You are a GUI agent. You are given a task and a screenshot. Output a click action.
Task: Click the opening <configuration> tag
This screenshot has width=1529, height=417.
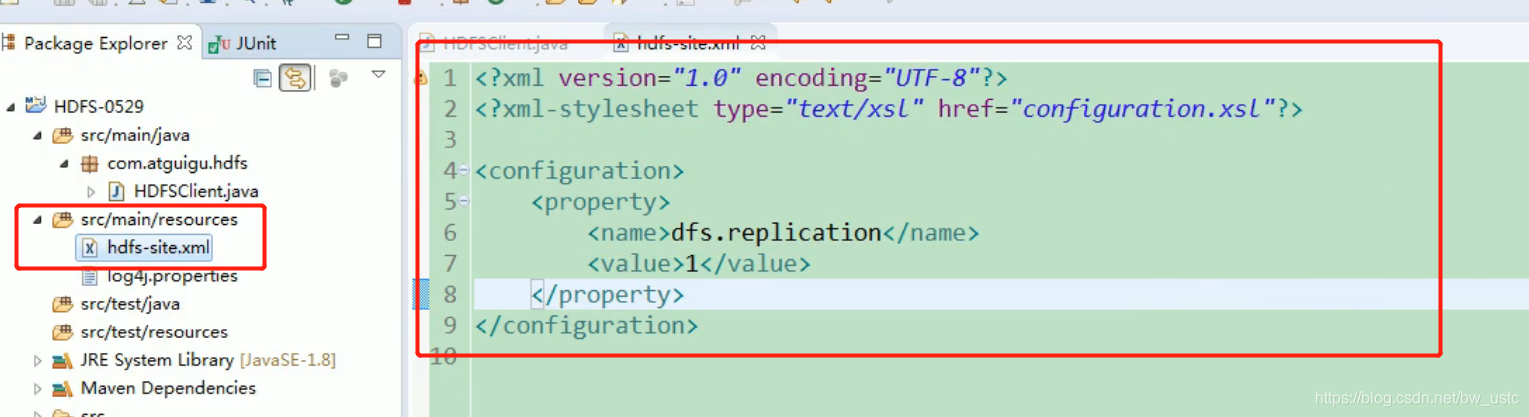coord(579,171)
